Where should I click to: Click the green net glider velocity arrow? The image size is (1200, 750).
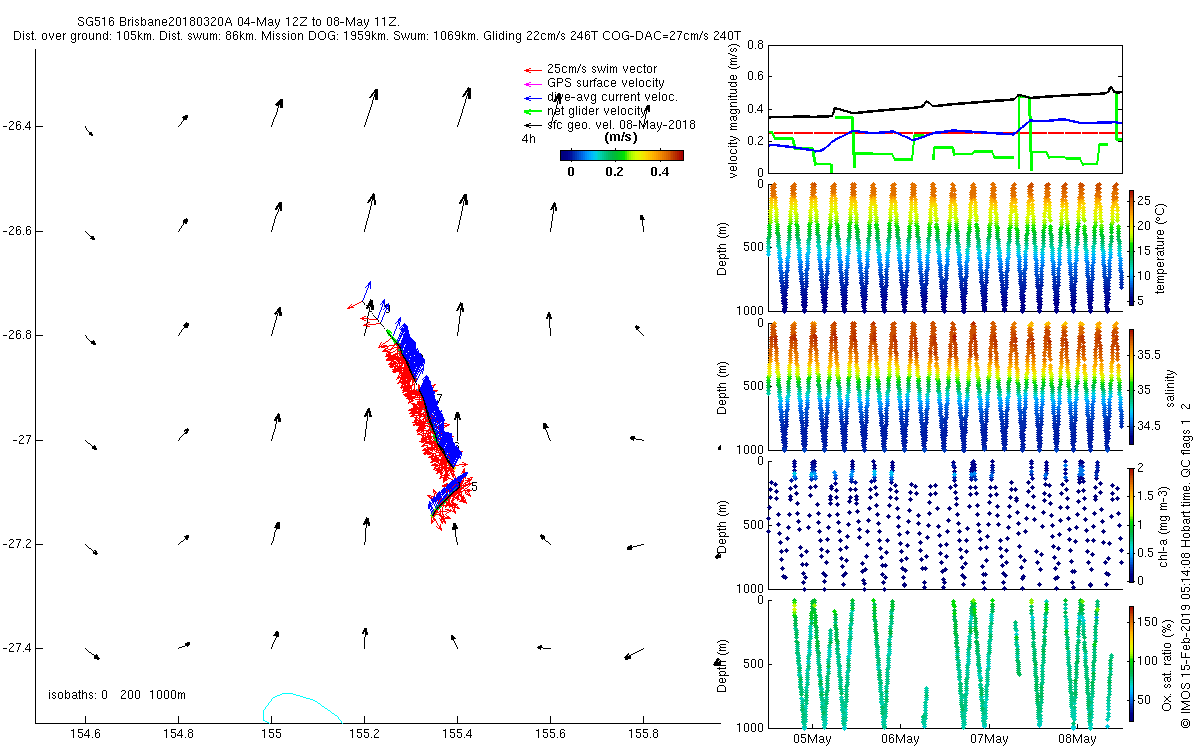pyautogui.click(x=533, y=111)
